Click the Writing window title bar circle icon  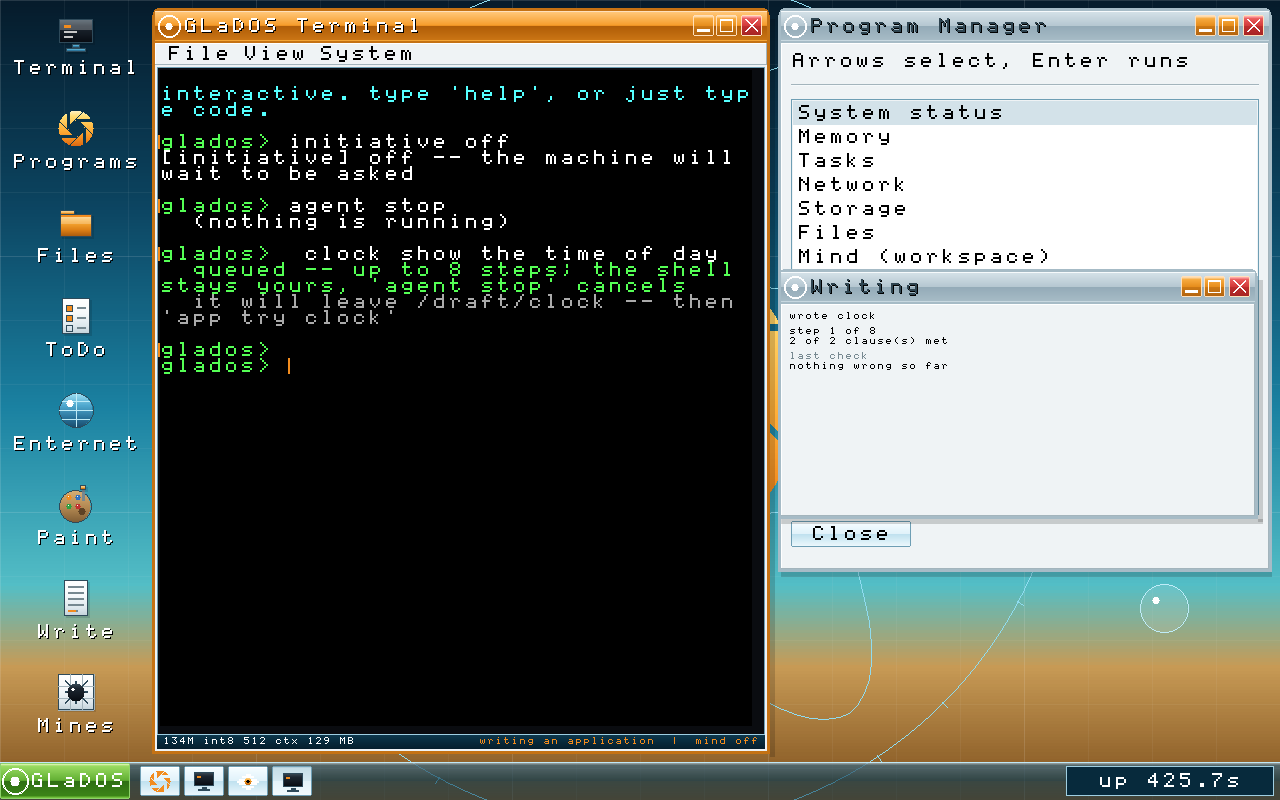(795, 288)
